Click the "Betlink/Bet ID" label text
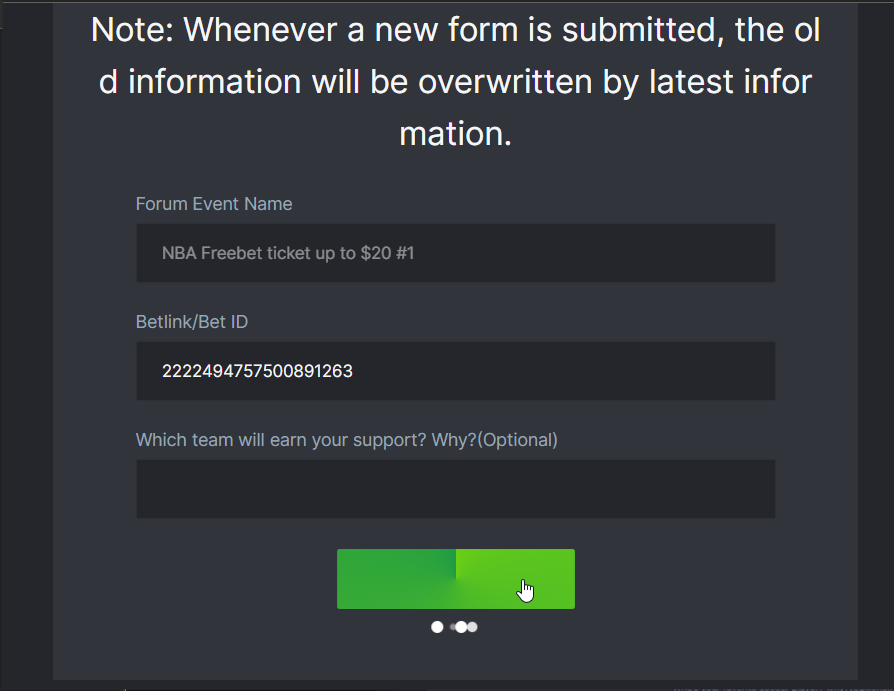 pyautogui.click(x=191, y=322)
